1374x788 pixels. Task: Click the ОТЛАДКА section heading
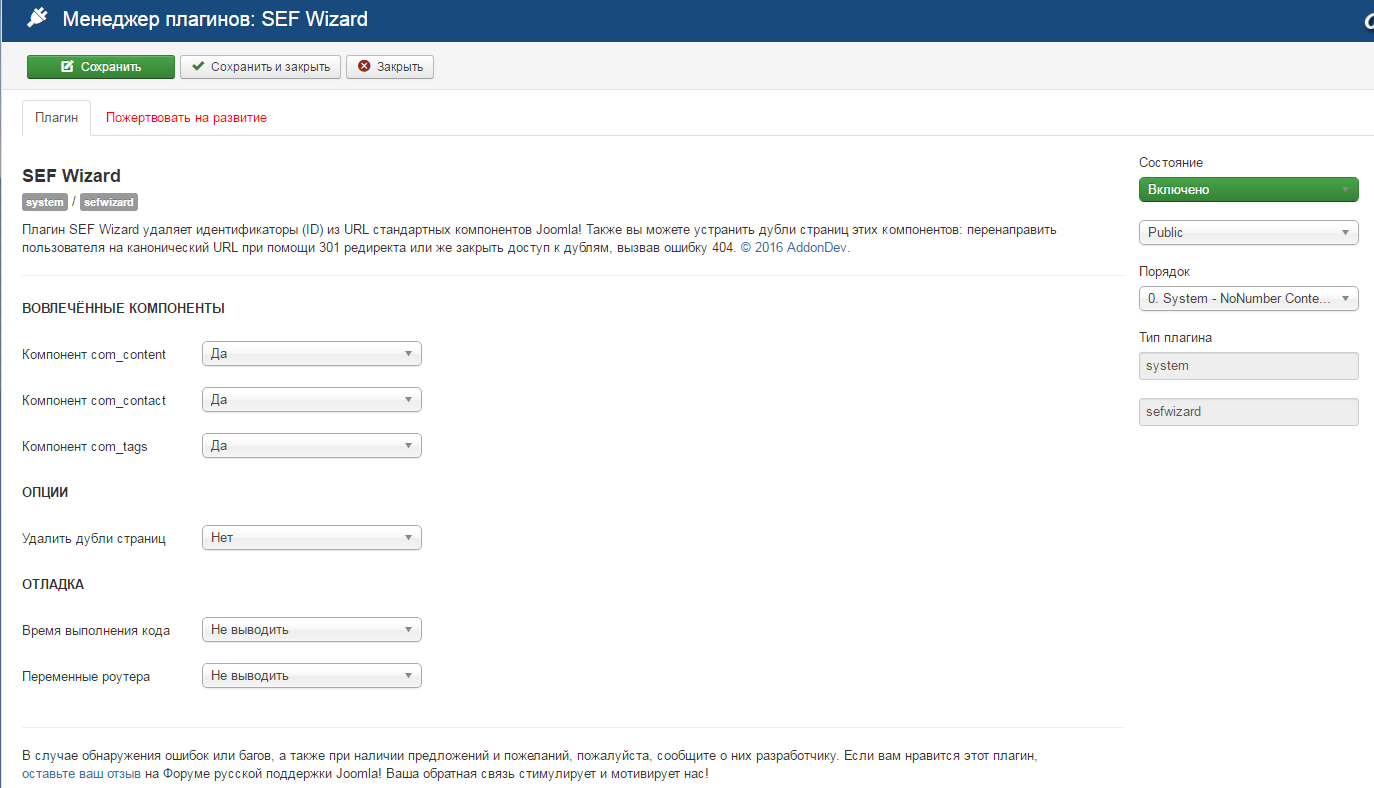[x=53, y=584]
